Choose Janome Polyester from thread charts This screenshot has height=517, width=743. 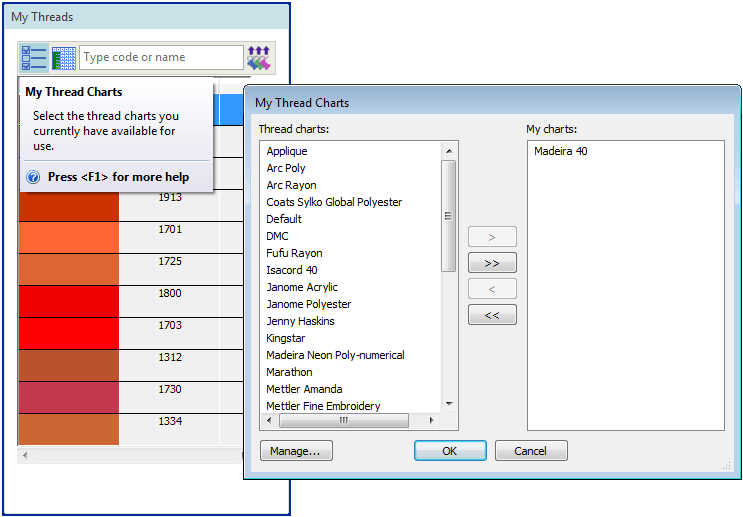309,304
